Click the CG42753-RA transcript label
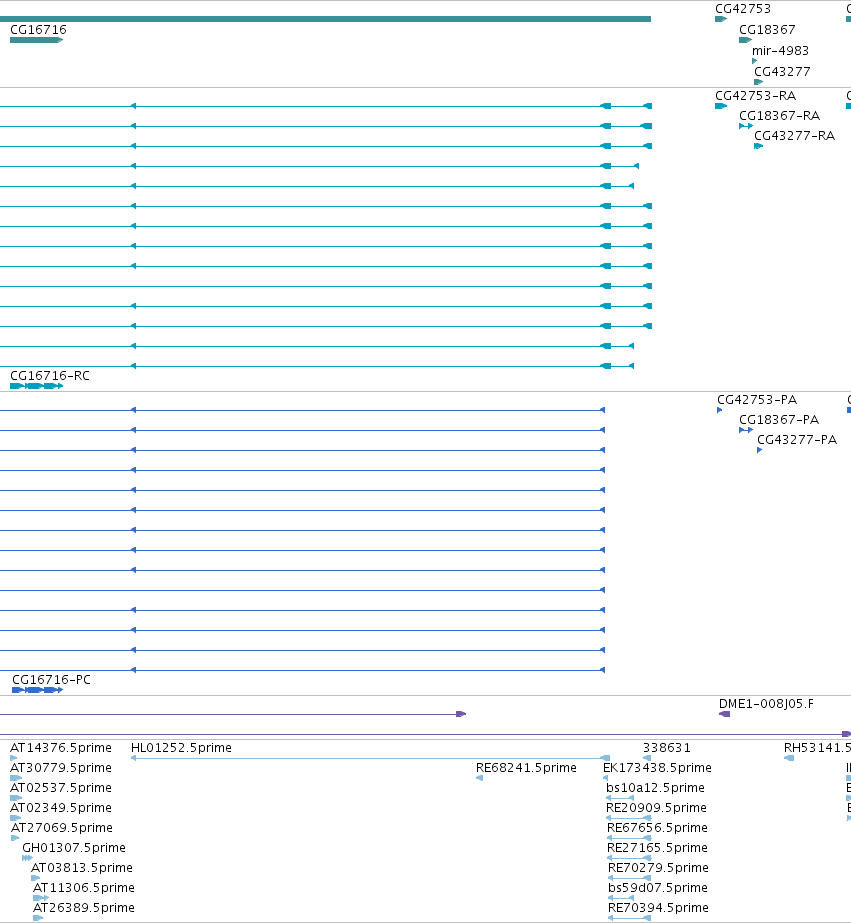851x923 pixels. (x=756, y=96)
